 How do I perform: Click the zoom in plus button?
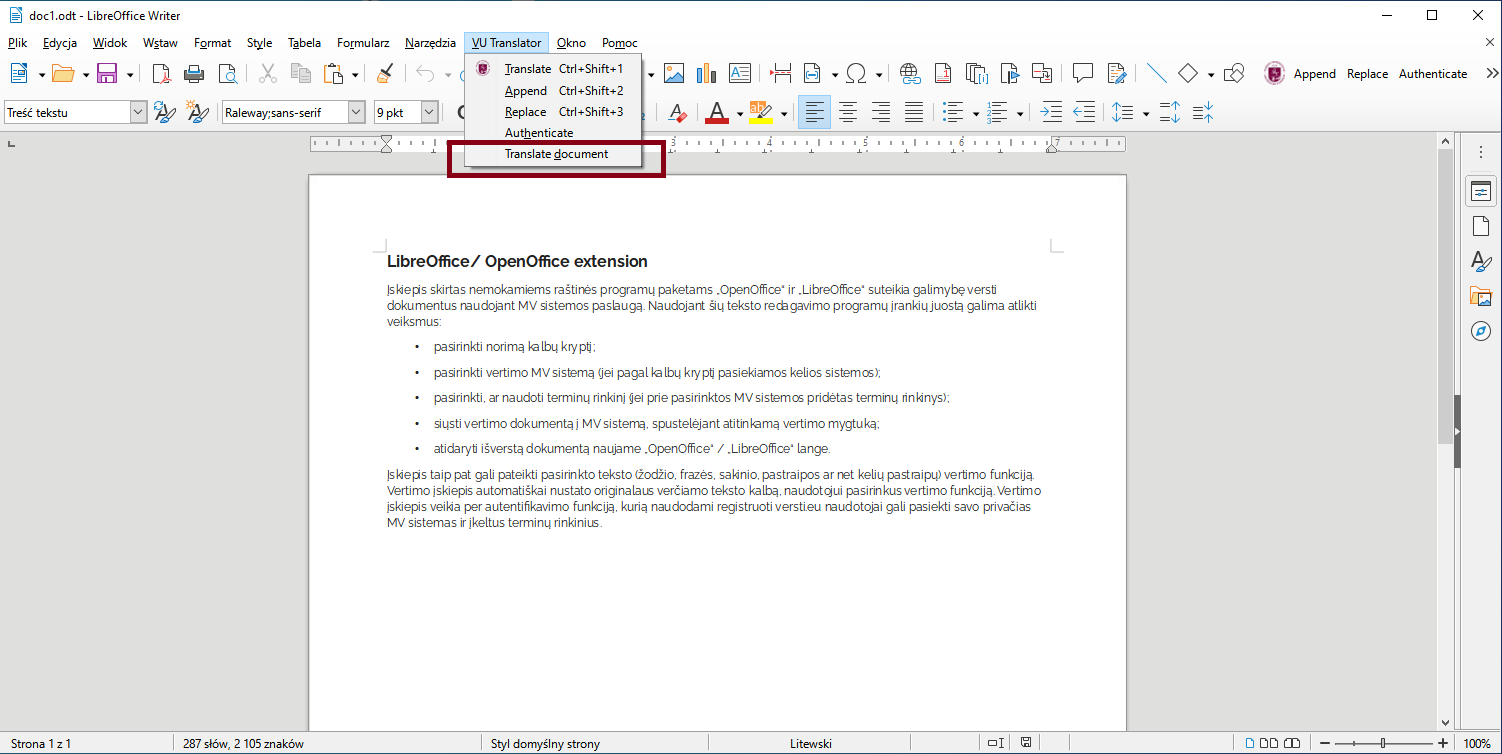point(1443,743)
